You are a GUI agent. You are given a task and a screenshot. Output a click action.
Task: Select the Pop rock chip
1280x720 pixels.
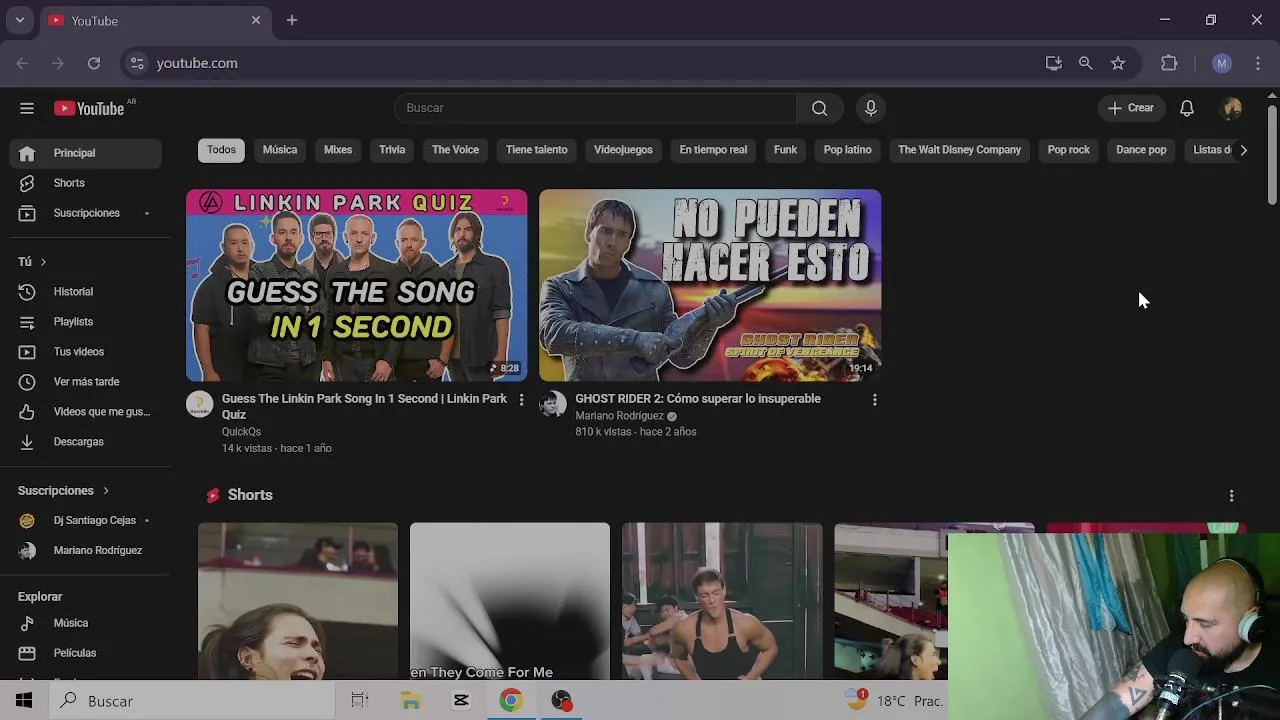pyautogui.click(x=1068, y=150)
